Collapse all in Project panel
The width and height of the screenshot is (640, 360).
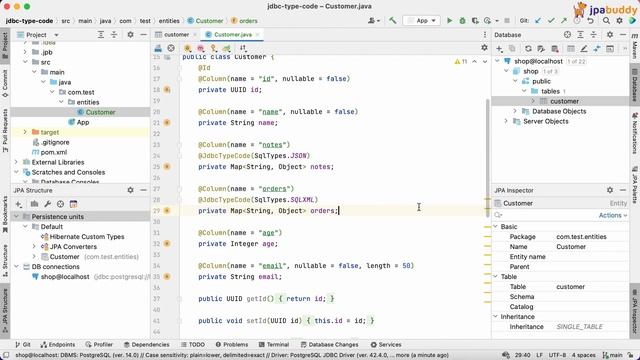coord(114,35)
